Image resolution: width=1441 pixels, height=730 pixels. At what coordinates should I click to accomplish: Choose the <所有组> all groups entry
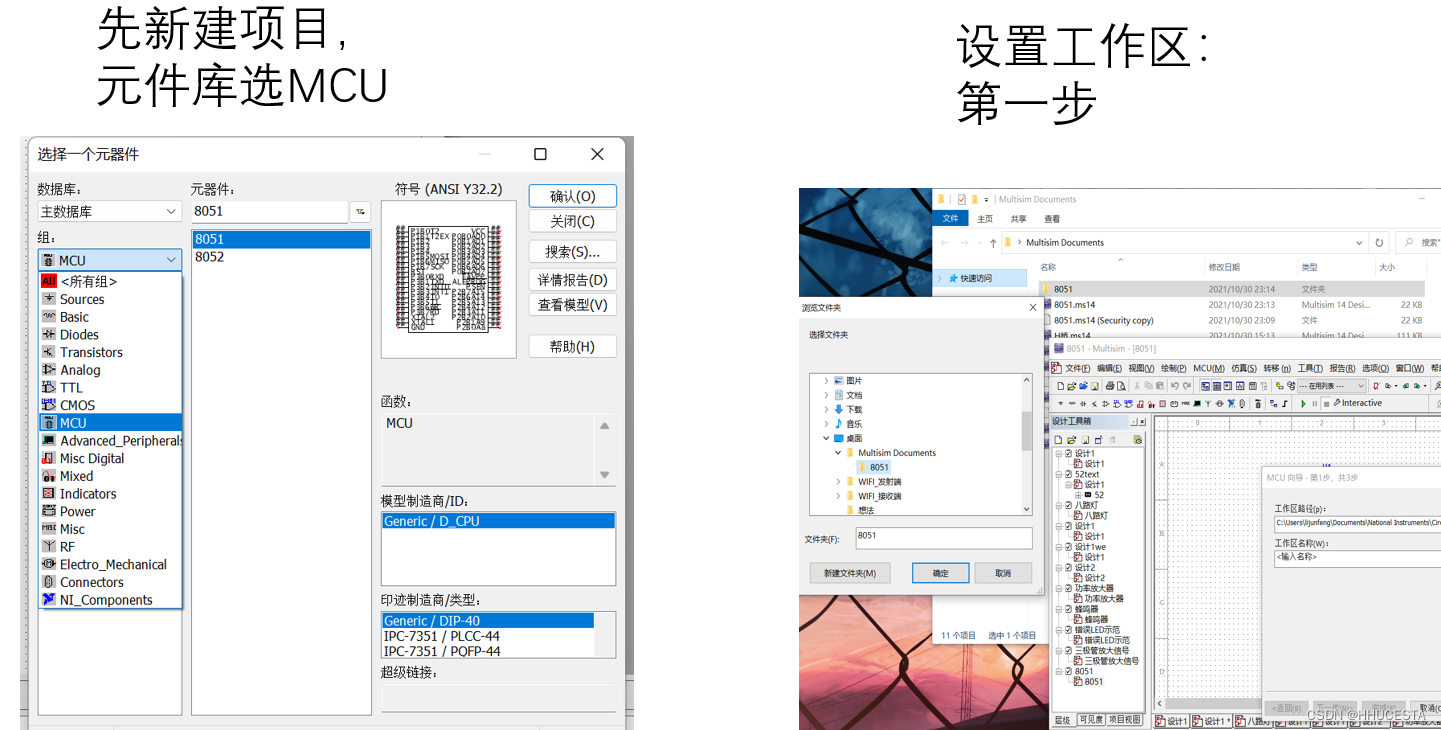point(110,282)
